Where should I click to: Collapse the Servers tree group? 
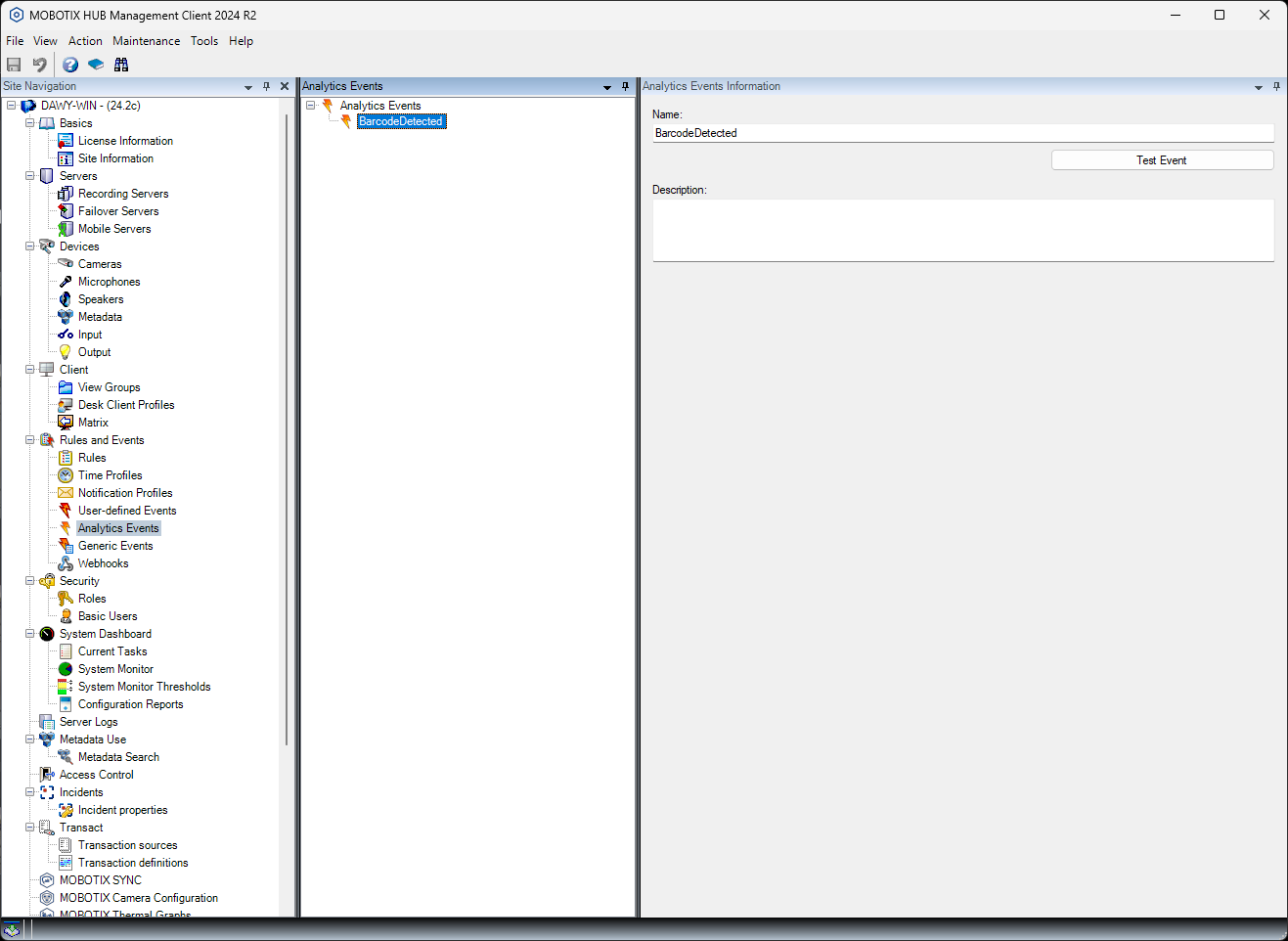click(30, 176)
